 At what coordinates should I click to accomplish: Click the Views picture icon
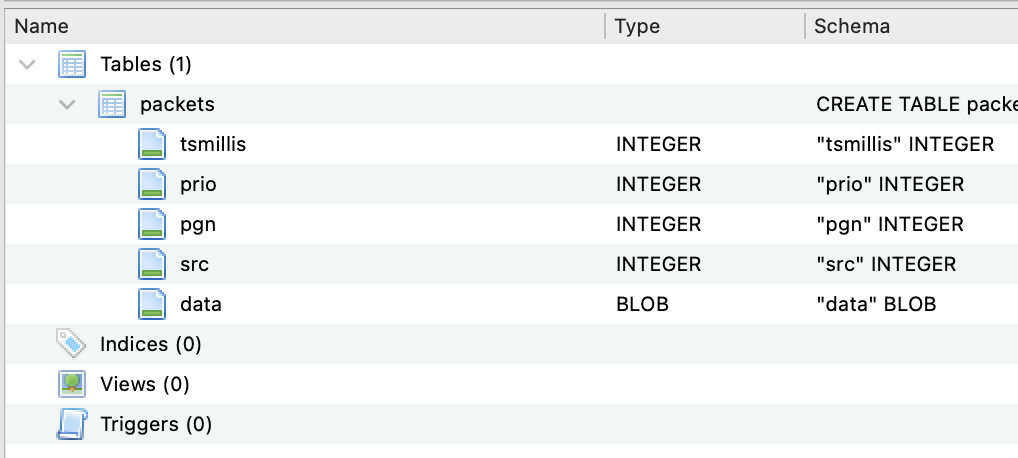pos(72,384)
